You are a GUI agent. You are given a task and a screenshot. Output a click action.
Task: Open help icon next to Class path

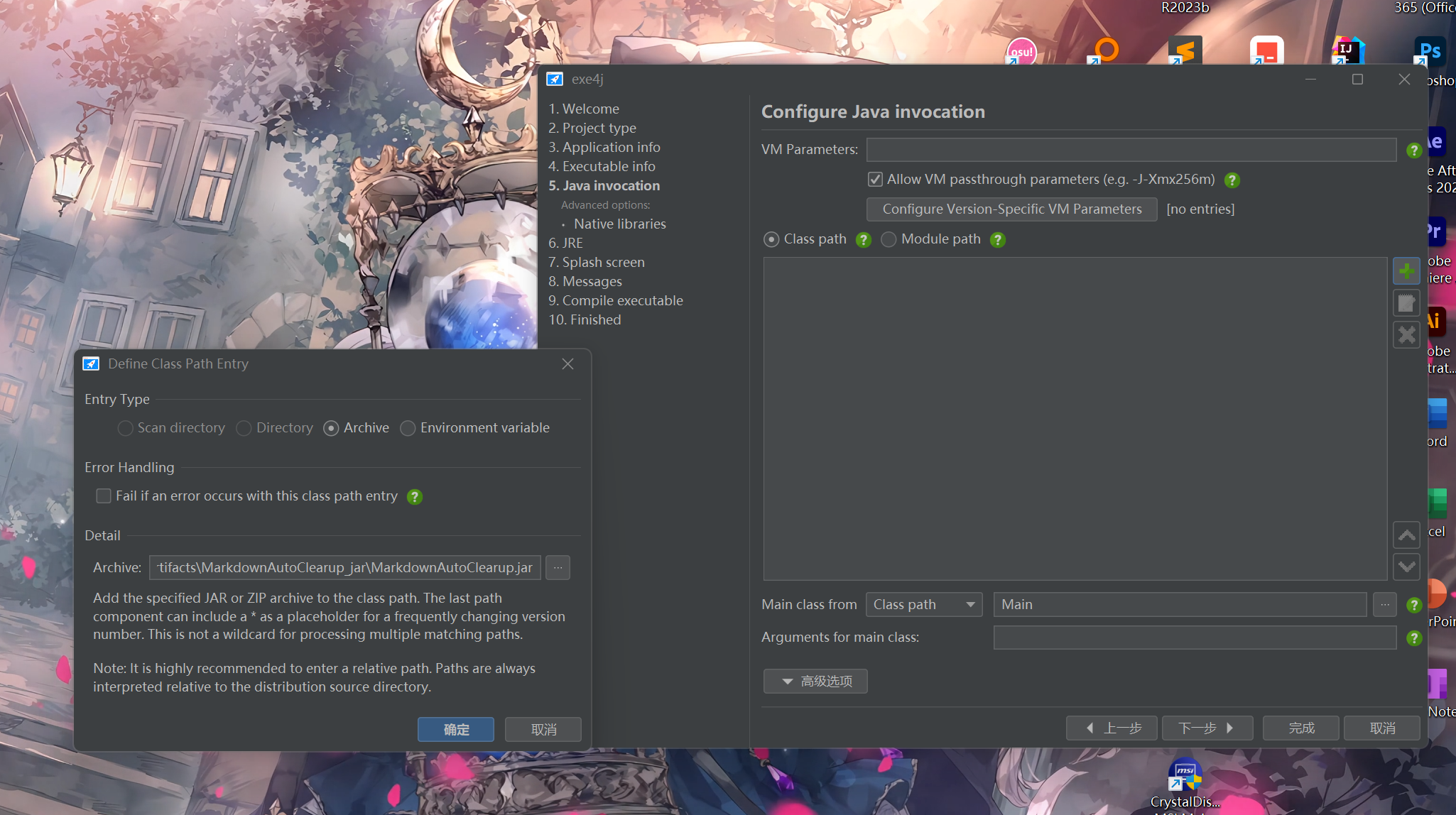pos(863,240)
